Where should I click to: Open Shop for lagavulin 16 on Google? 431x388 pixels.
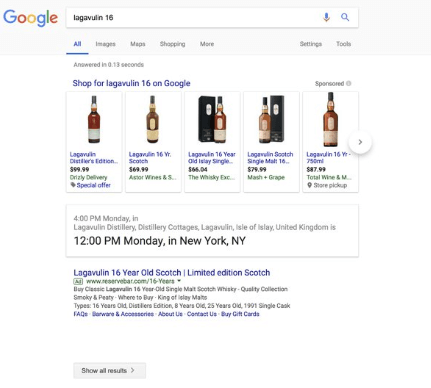[131, 83]
